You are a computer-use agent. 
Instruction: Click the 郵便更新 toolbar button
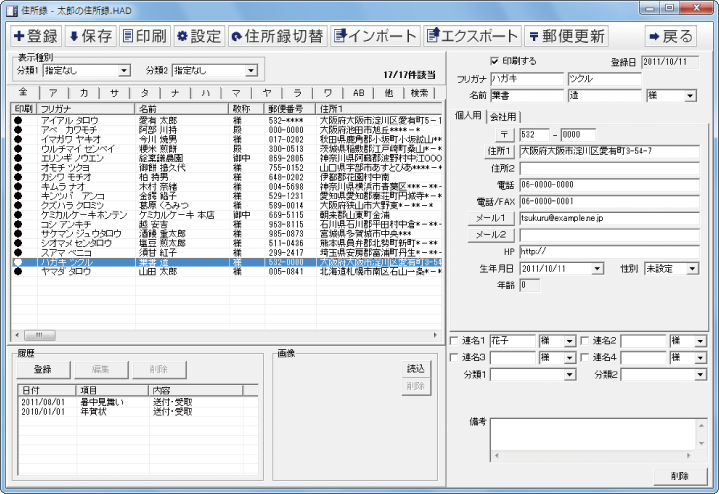pos(567,36)
